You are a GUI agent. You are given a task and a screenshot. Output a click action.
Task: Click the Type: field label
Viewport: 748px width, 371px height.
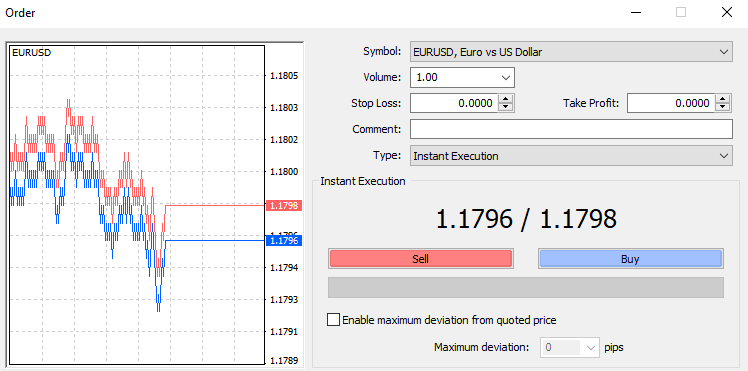click(x=387, y=155)
